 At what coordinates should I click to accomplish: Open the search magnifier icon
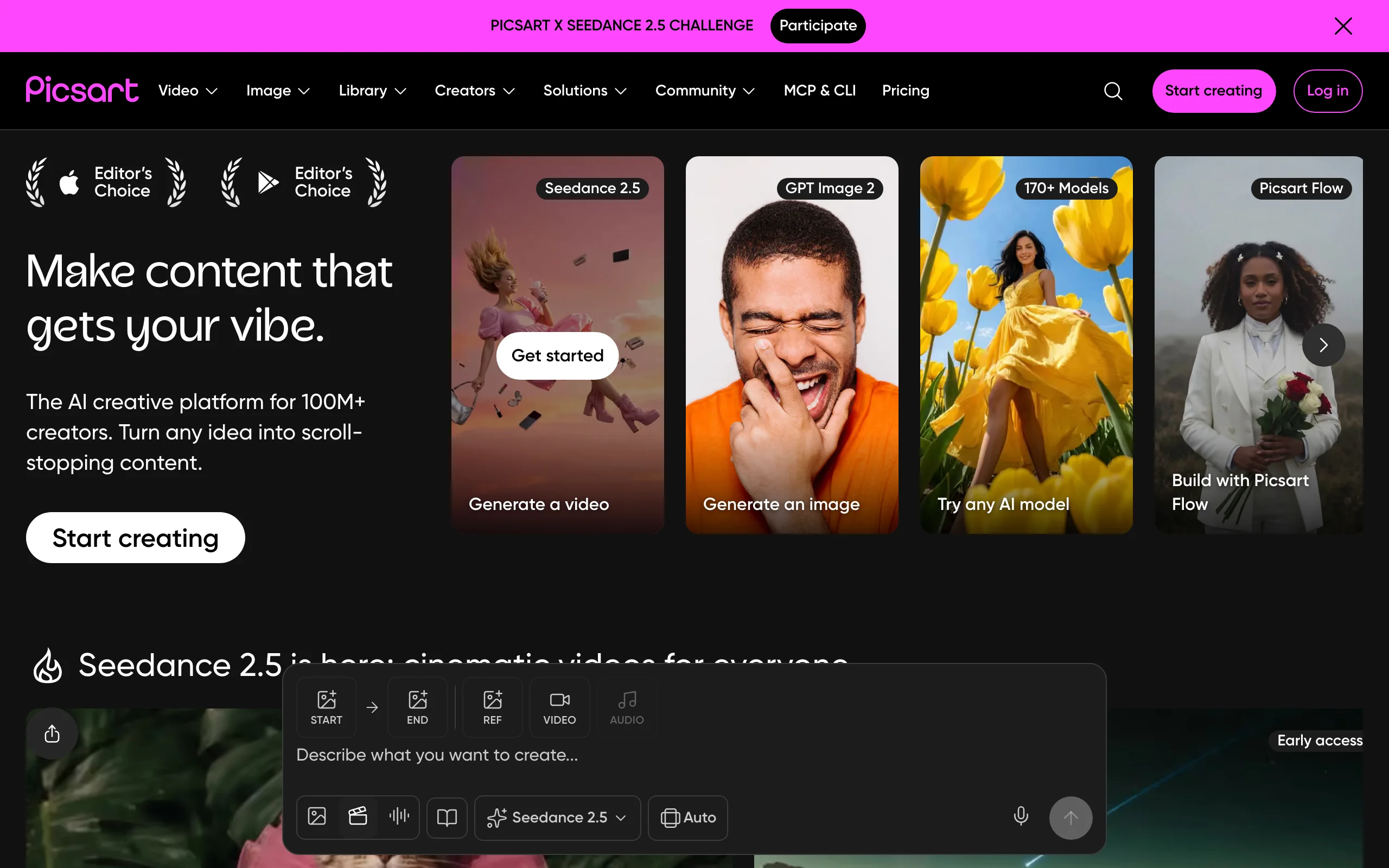click(1113, 91)
